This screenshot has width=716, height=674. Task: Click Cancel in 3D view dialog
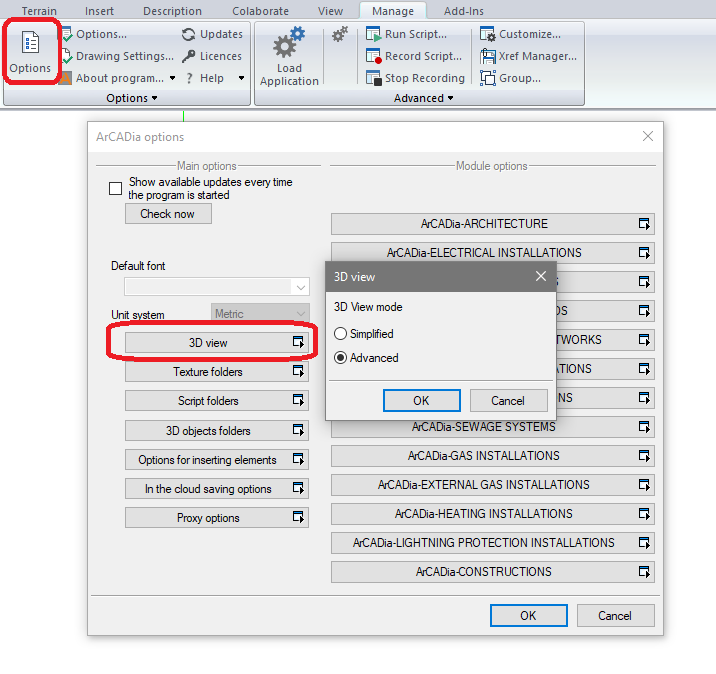(508, 400)
